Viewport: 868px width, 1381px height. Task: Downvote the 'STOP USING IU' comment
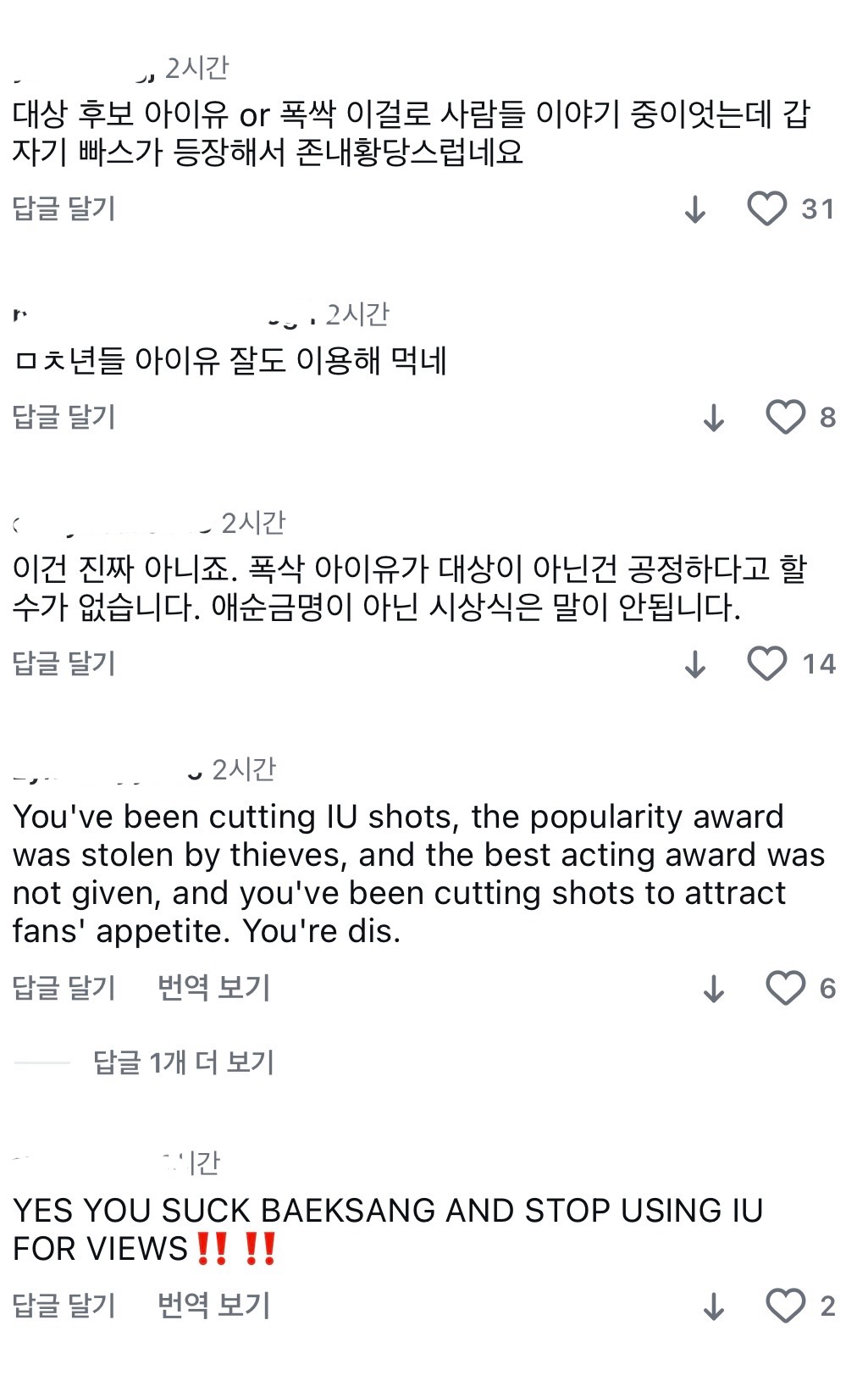[x=714, y=1306]
